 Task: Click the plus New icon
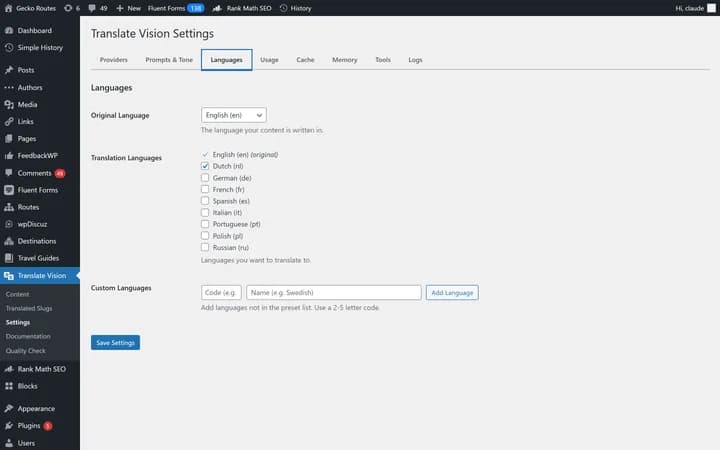point(120,8)
